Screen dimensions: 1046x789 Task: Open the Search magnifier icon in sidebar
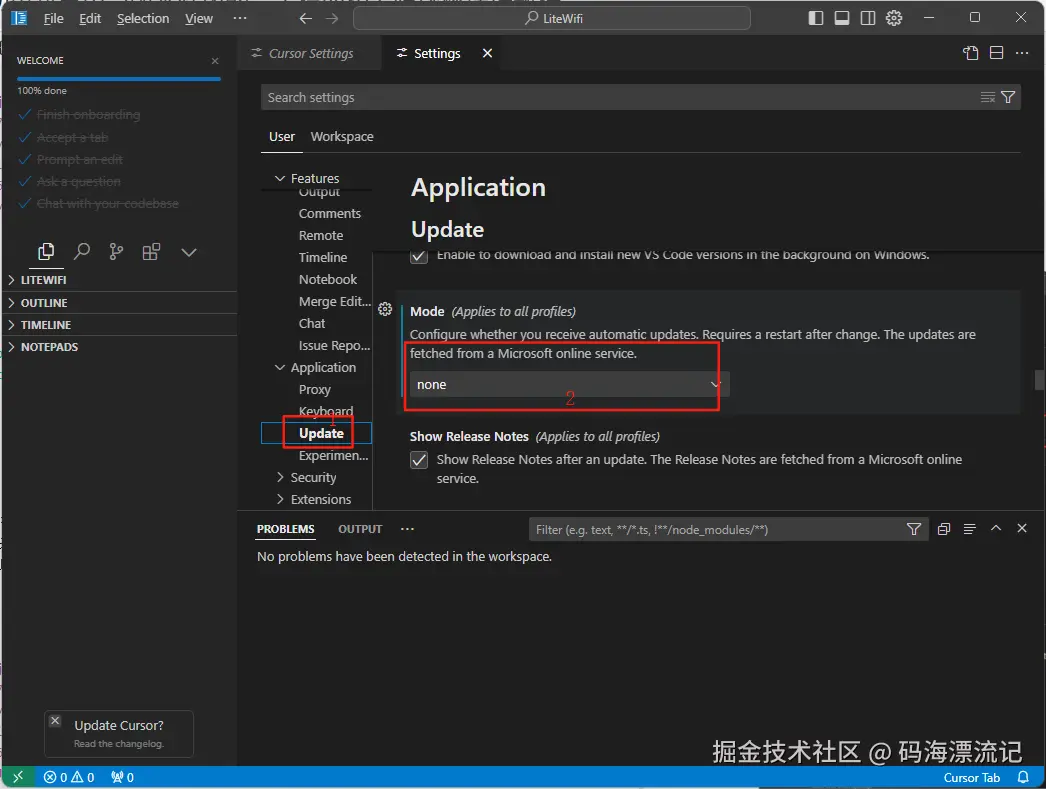coord(81,251)
